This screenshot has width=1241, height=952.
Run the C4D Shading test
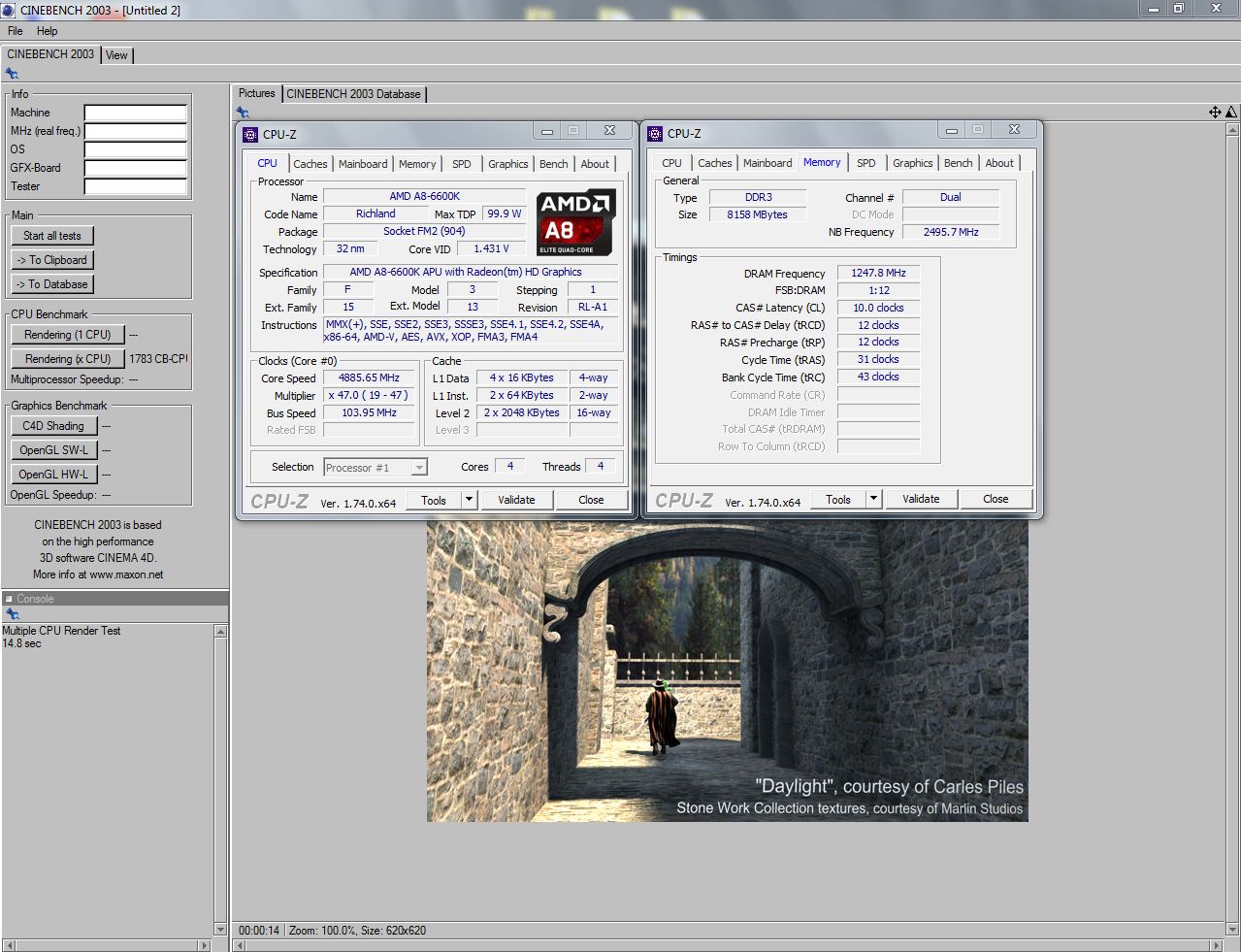53,426
